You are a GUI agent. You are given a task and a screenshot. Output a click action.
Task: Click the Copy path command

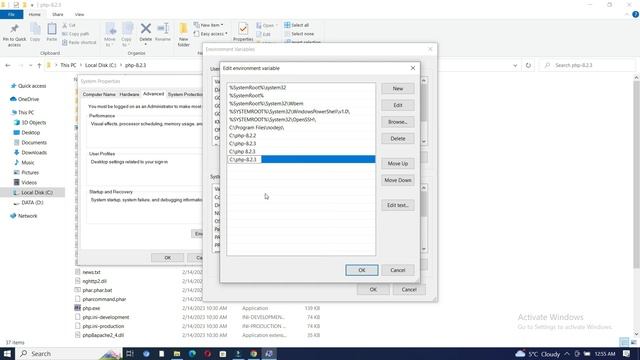(76, 34)
